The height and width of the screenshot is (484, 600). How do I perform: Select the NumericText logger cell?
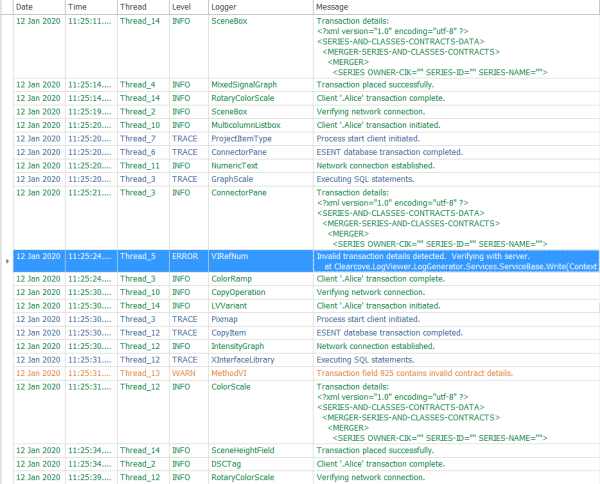(261, 166)
